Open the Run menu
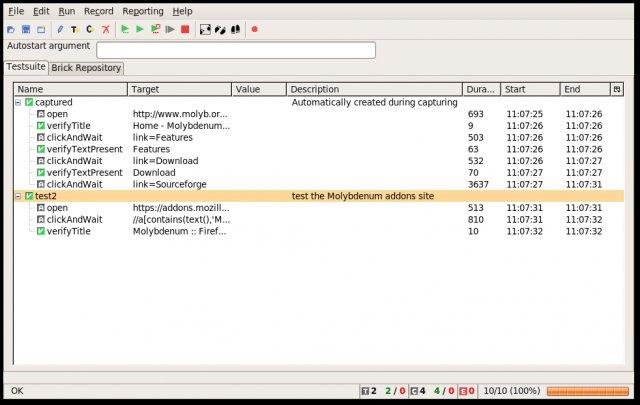The image size is (640, 405). [67, 11]
